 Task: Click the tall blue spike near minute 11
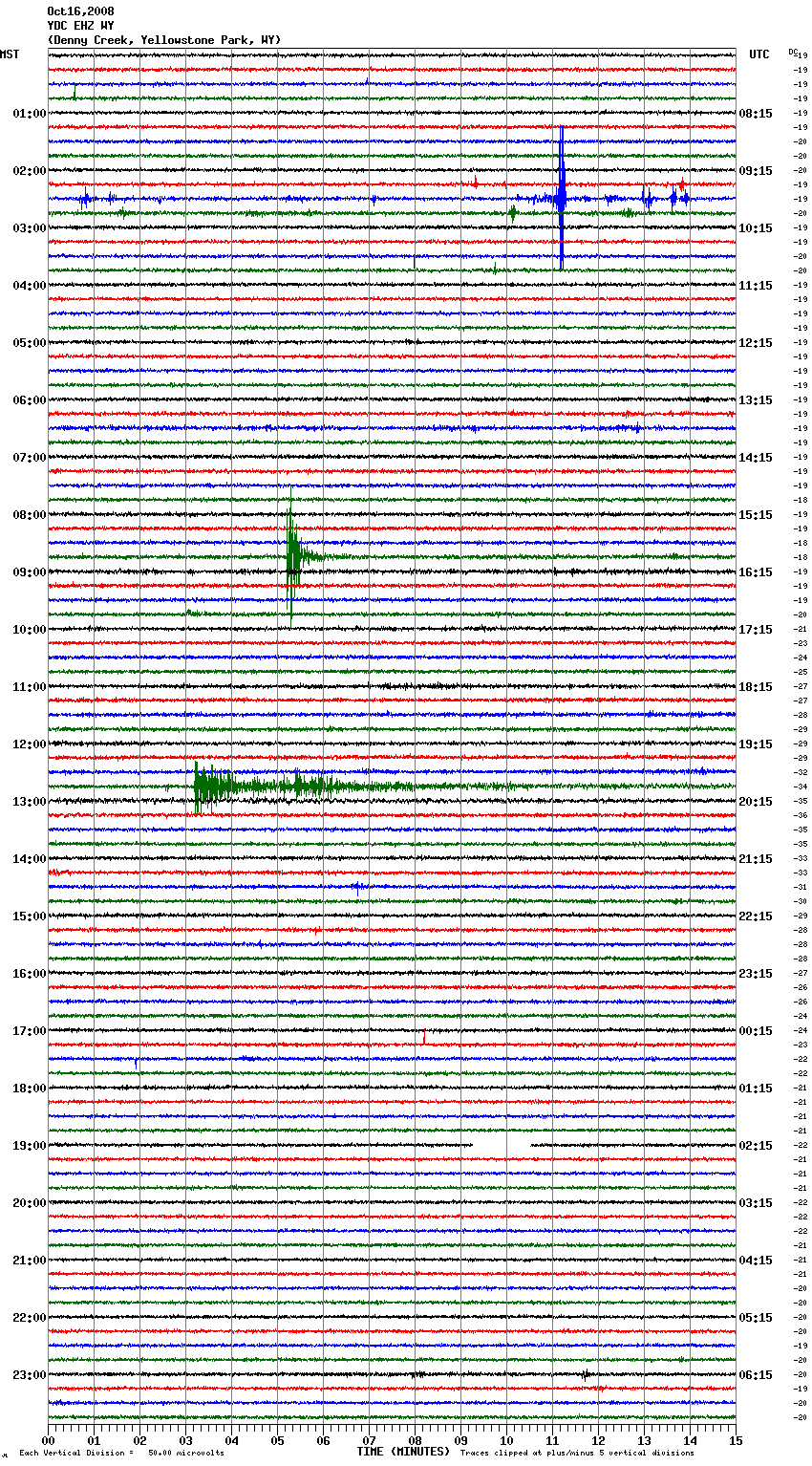tap(562, 199)
